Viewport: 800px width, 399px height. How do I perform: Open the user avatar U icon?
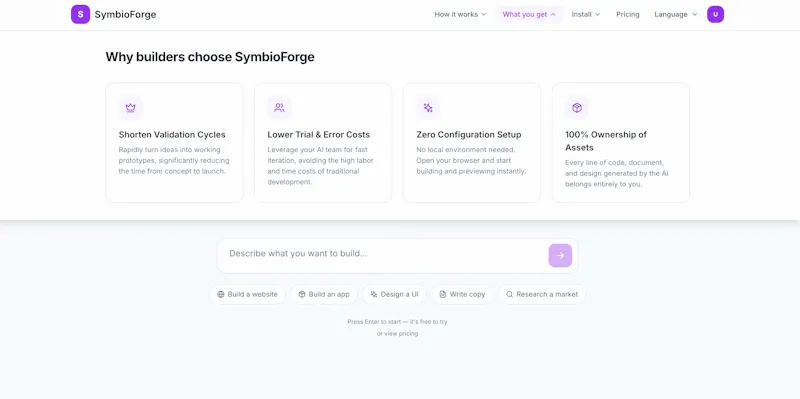tap(715, 14)
